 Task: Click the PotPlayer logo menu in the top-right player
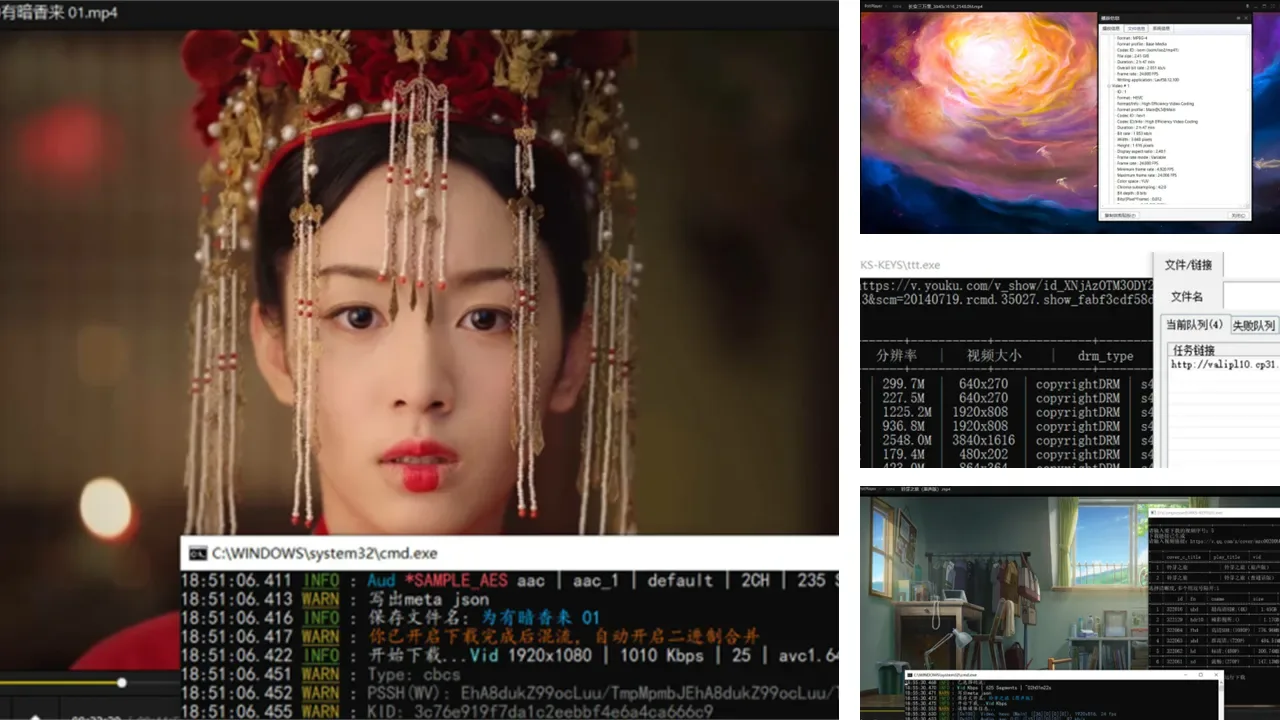874,6
